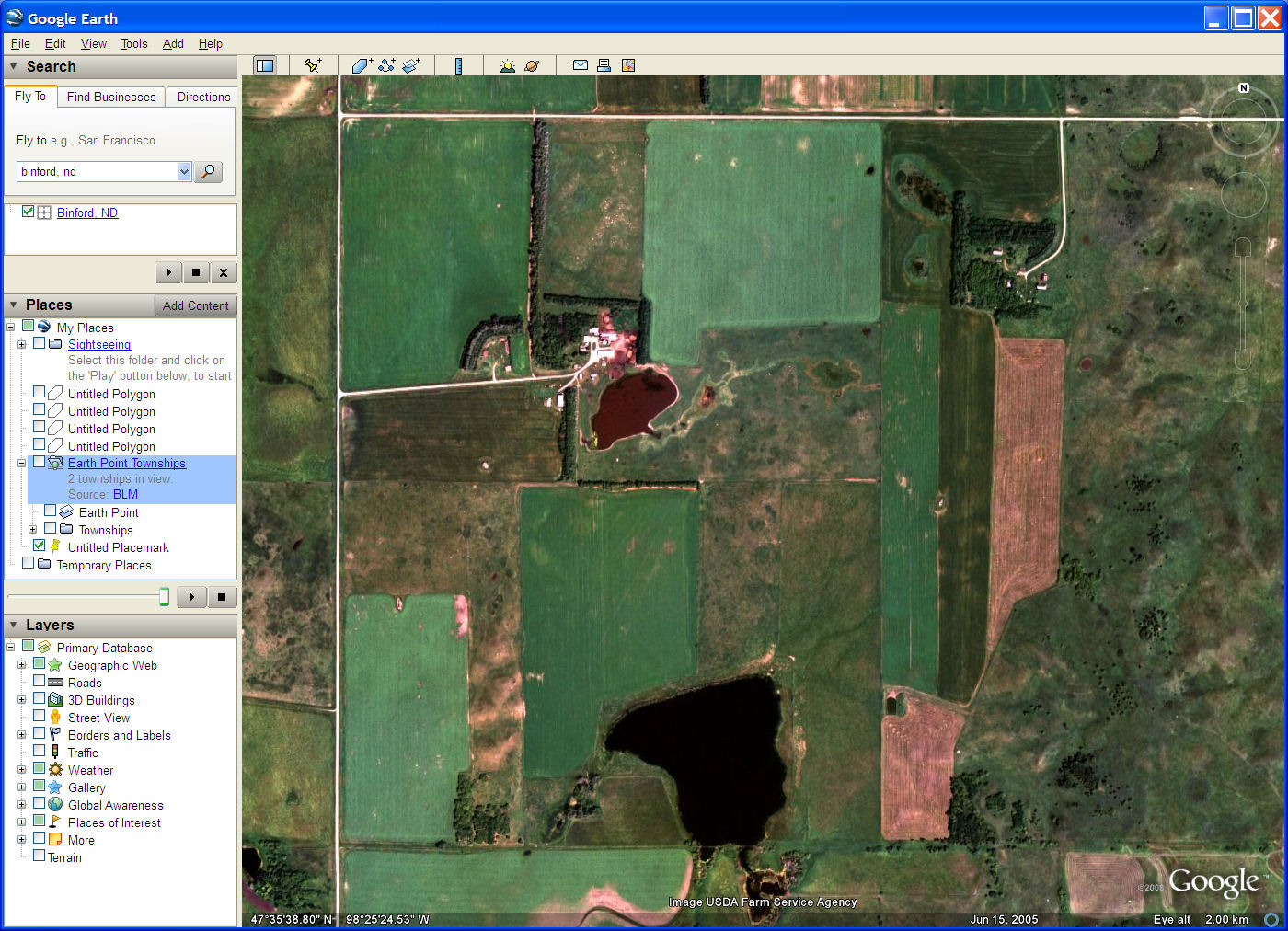
Task: Collapse the Layers panel header triangle
Action: (x=14, y=625)
